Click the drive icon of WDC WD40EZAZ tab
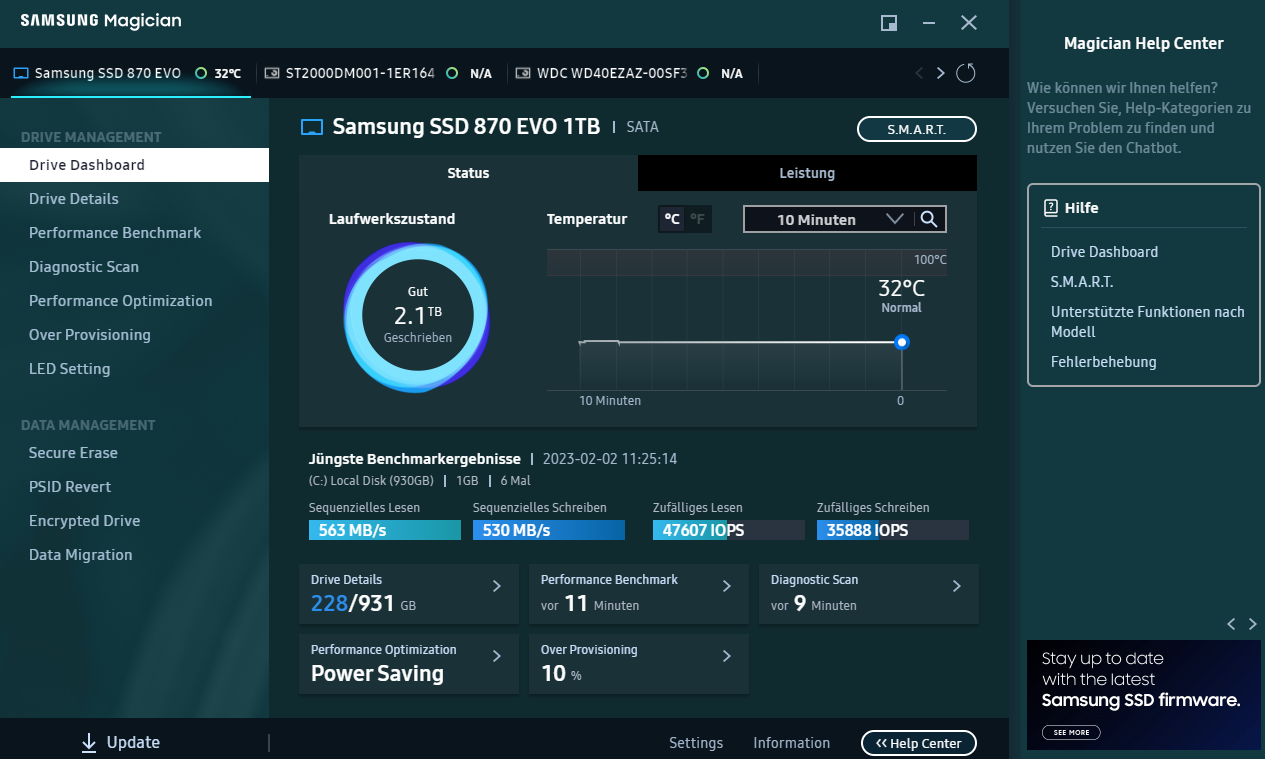Image resolution: width=1265 pixels, height=759 pixels. [523, 73]
